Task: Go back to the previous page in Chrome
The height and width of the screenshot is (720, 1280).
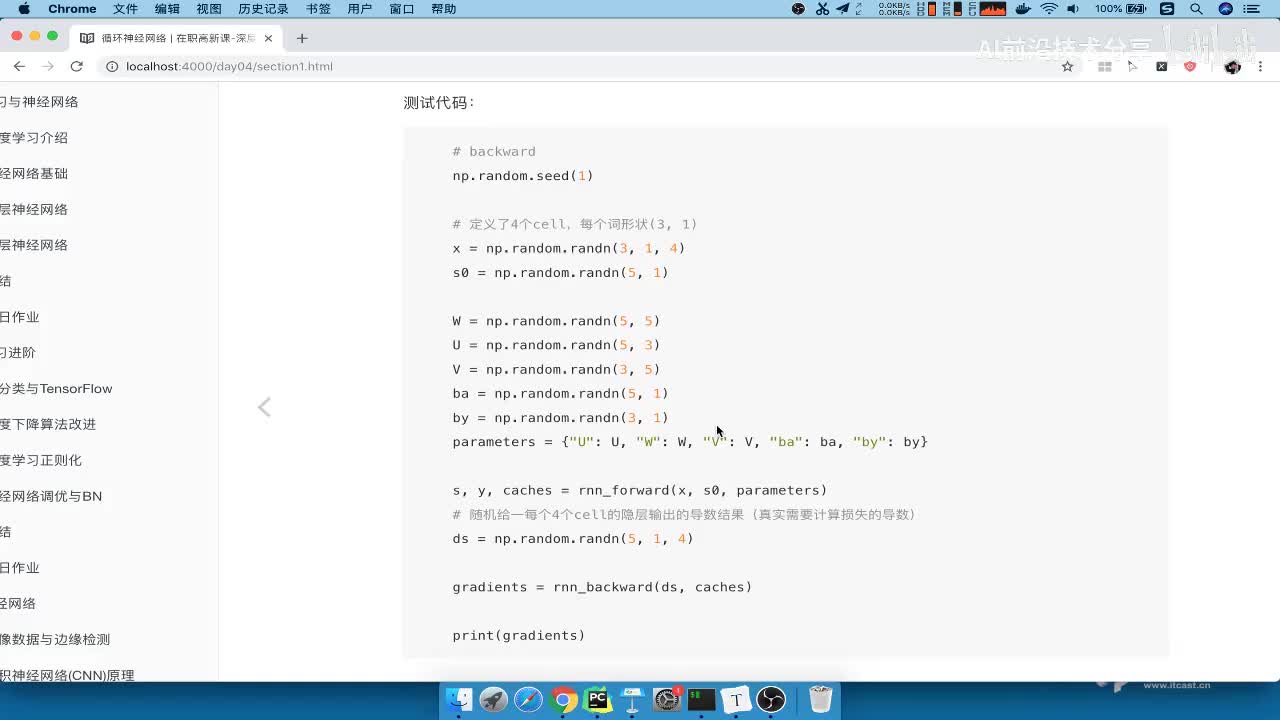Action: pyautogui.click(x=19, y=66)
